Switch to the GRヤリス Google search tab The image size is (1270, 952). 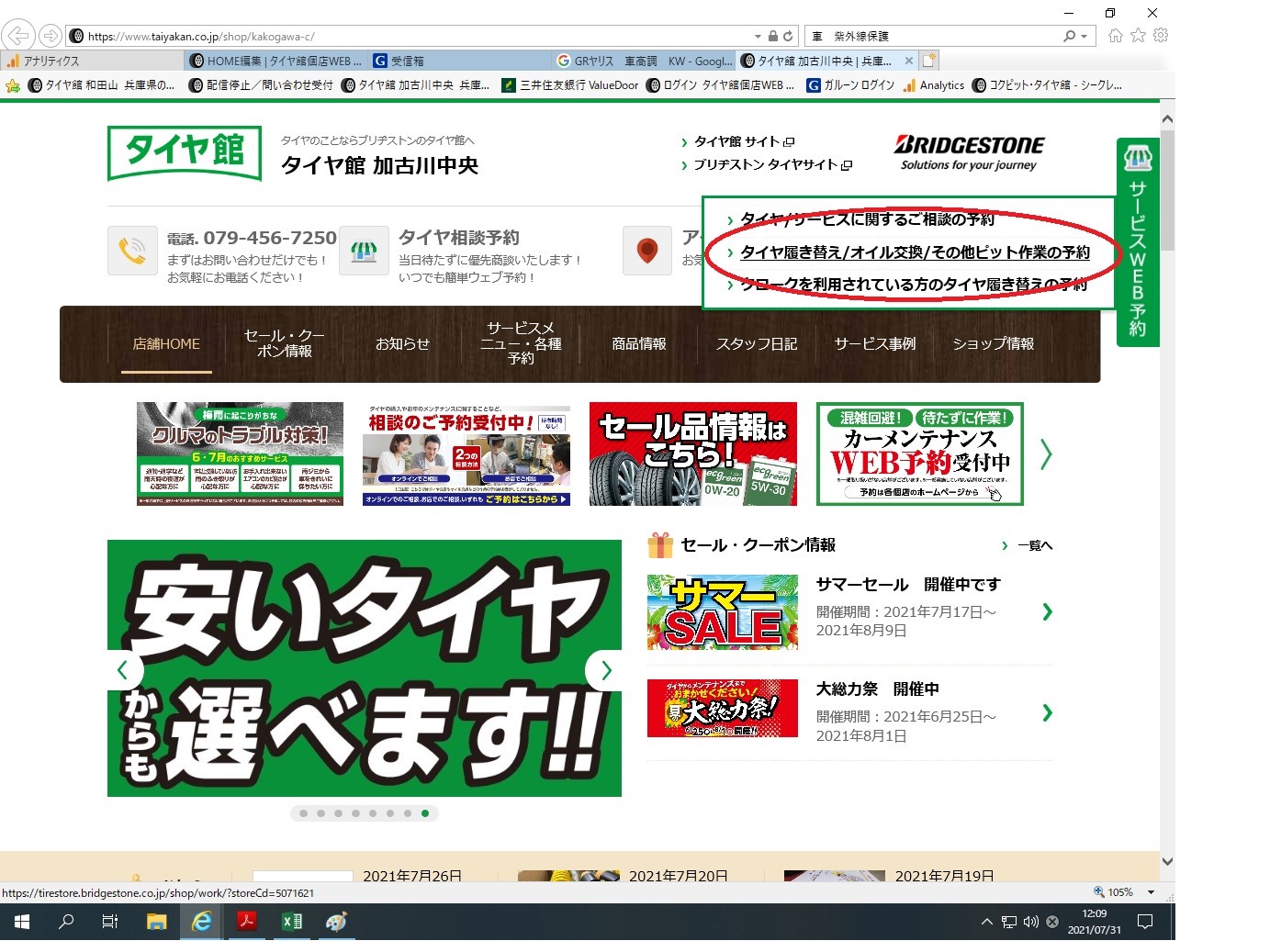click(x=646, y=61)
